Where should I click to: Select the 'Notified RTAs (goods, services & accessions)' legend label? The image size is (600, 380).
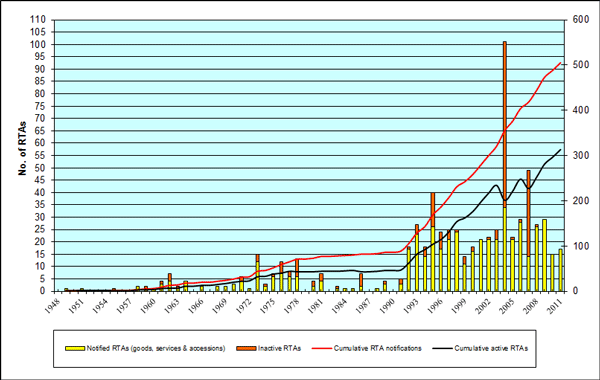point(156,348)
